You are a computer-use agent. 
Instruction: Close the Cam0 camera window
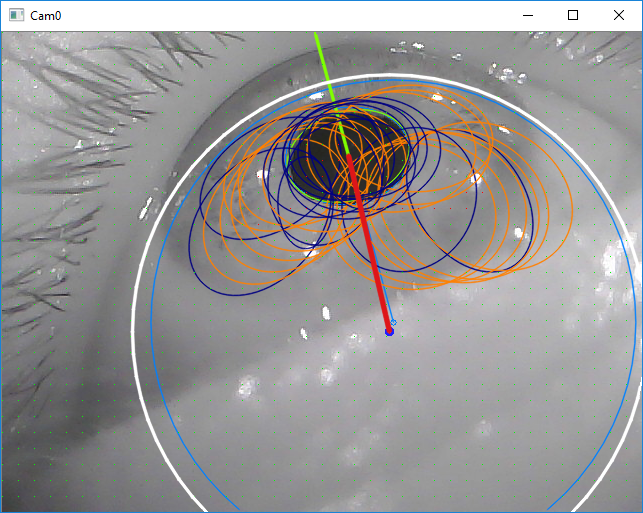tap(619, 16)
